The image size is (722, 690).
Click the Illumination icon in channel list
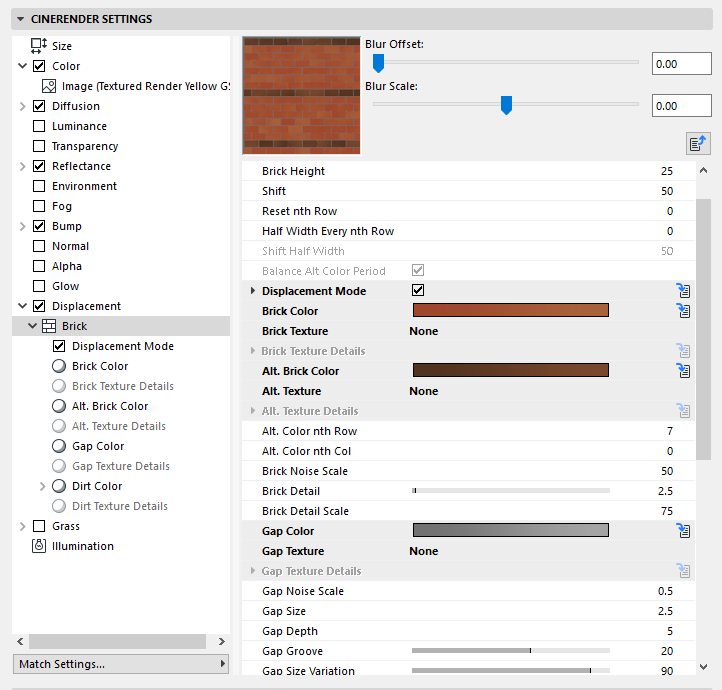tap(39, 546)
